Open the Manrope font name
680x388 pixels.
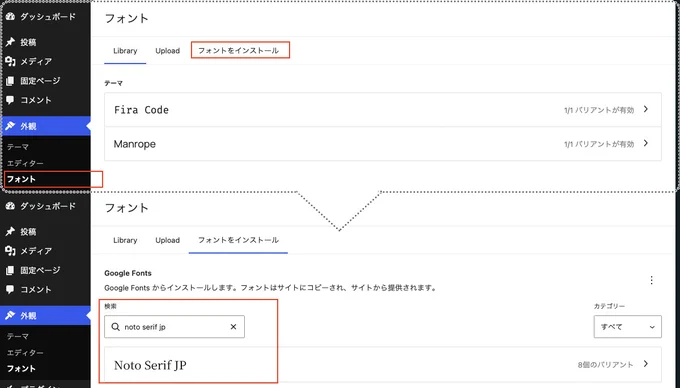(x=134, y=144)
